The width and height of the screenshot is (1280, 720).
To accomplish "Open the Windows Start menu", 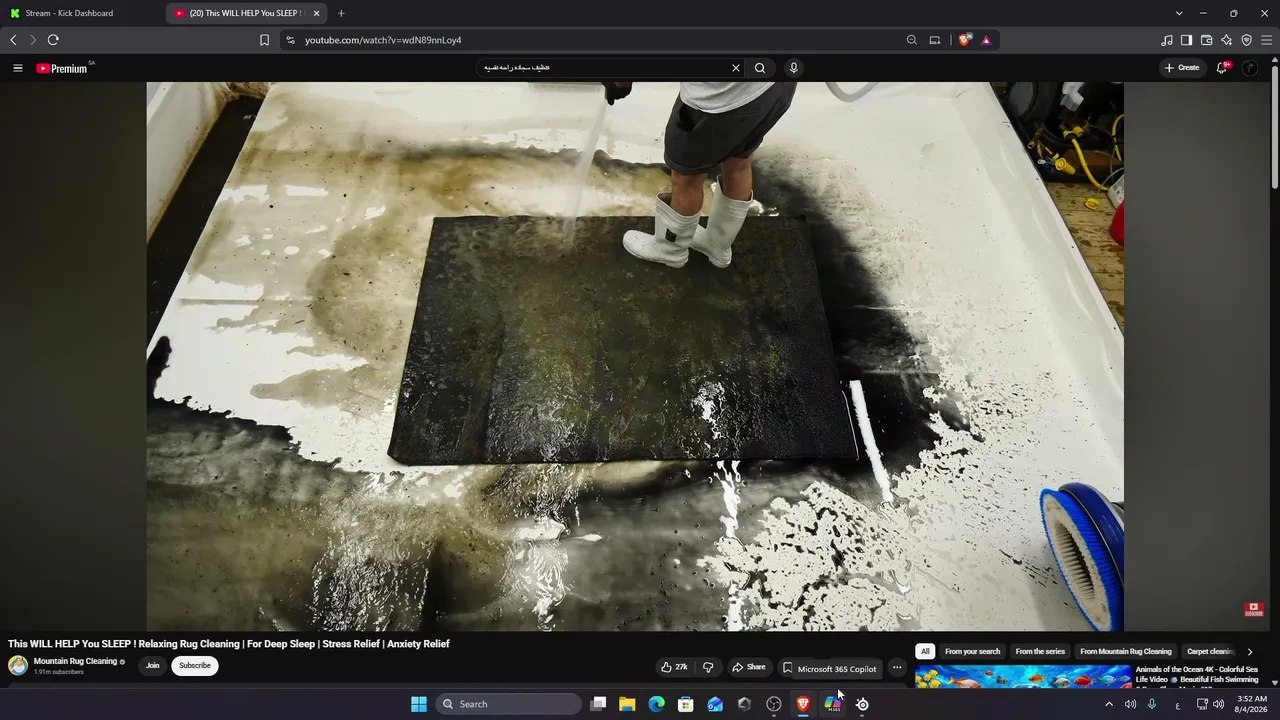I will 419,704.
